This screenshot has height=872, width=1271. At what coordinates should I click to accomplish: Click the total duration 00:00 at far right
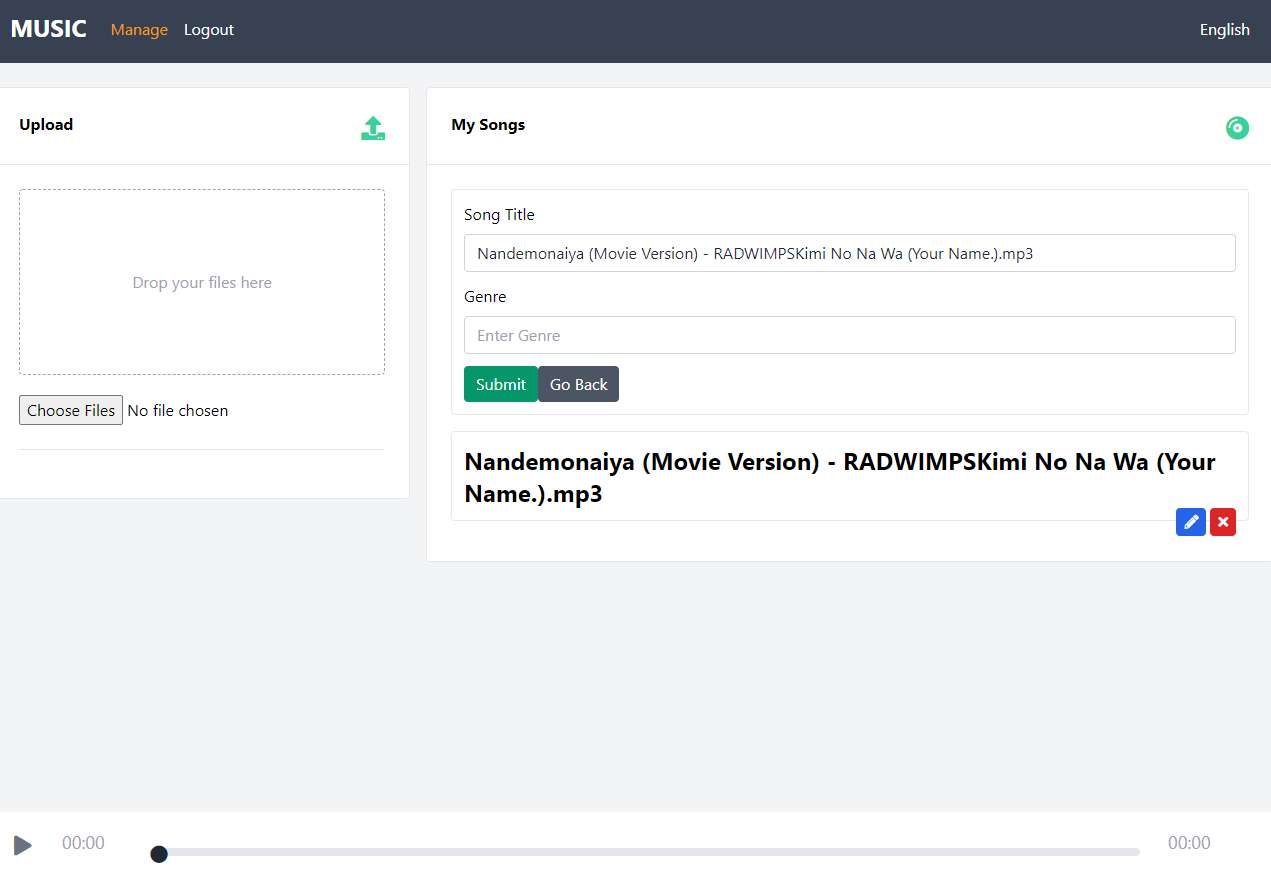(1189, 843)
